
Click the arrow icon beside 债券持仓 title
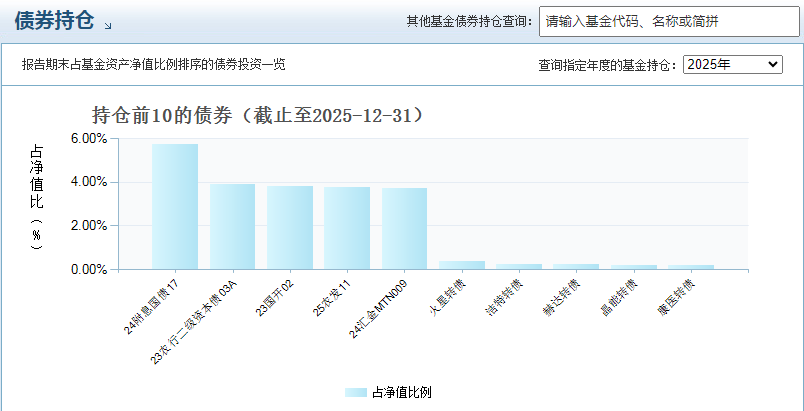(x=108, y=26)
